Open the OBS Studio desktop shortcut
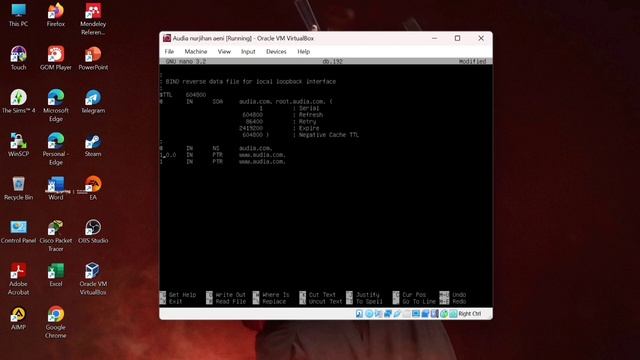The height and width of the screenshot is (360, 640). pyautogui.click(x=93, y=232)
